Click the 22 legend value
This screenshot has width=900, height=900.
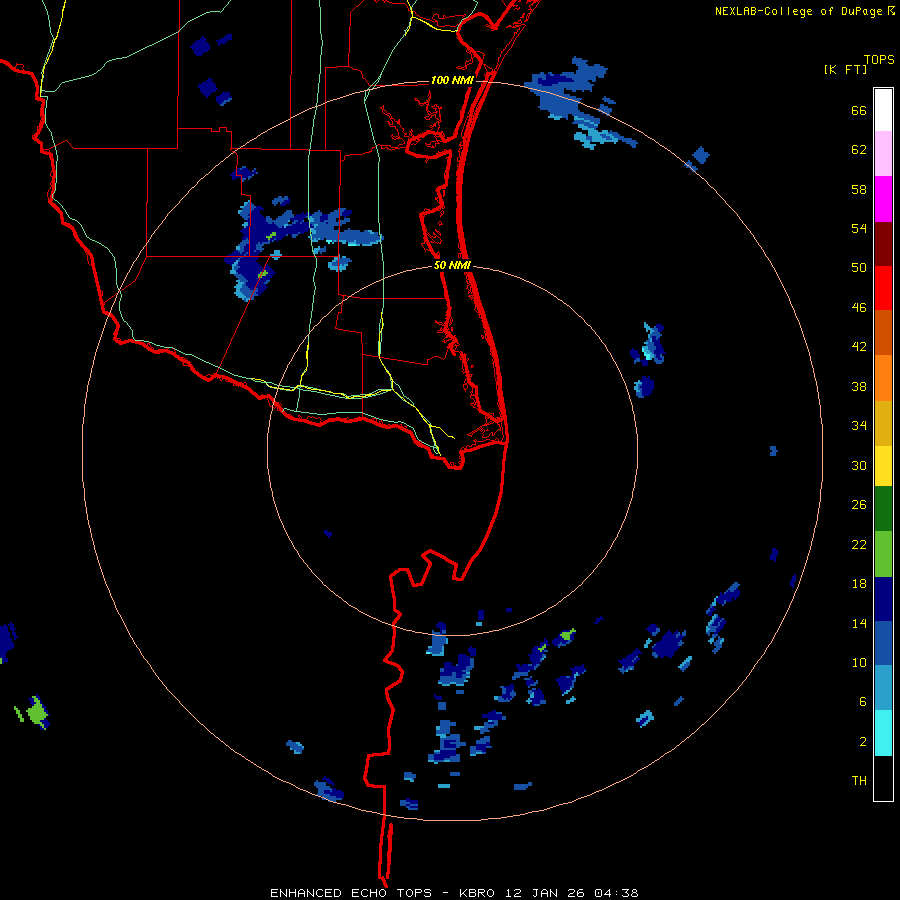[x=859, y=545]
